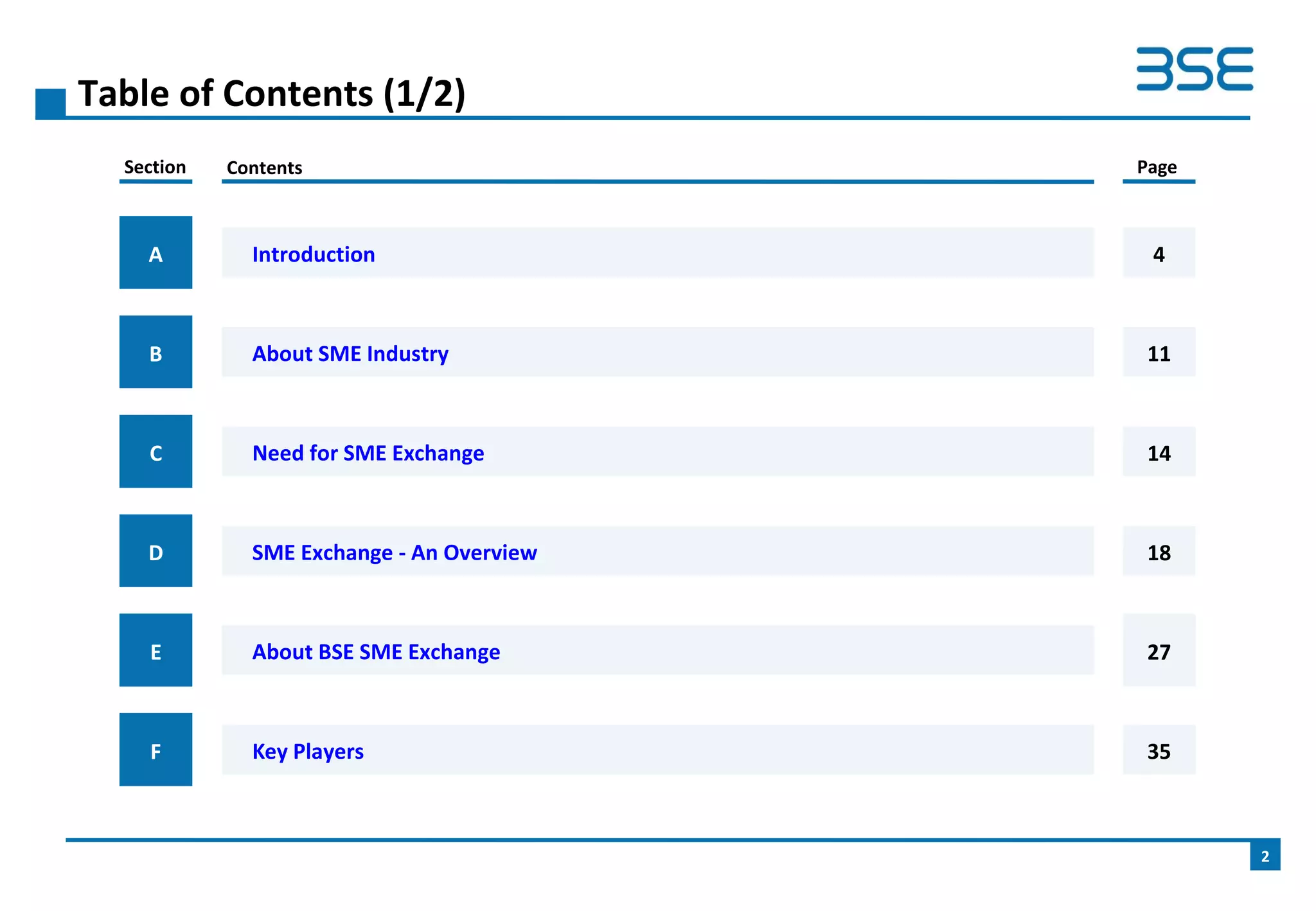Click the BSE logo
This screenshot has width=1316, height=911.
pos(1194,69)
